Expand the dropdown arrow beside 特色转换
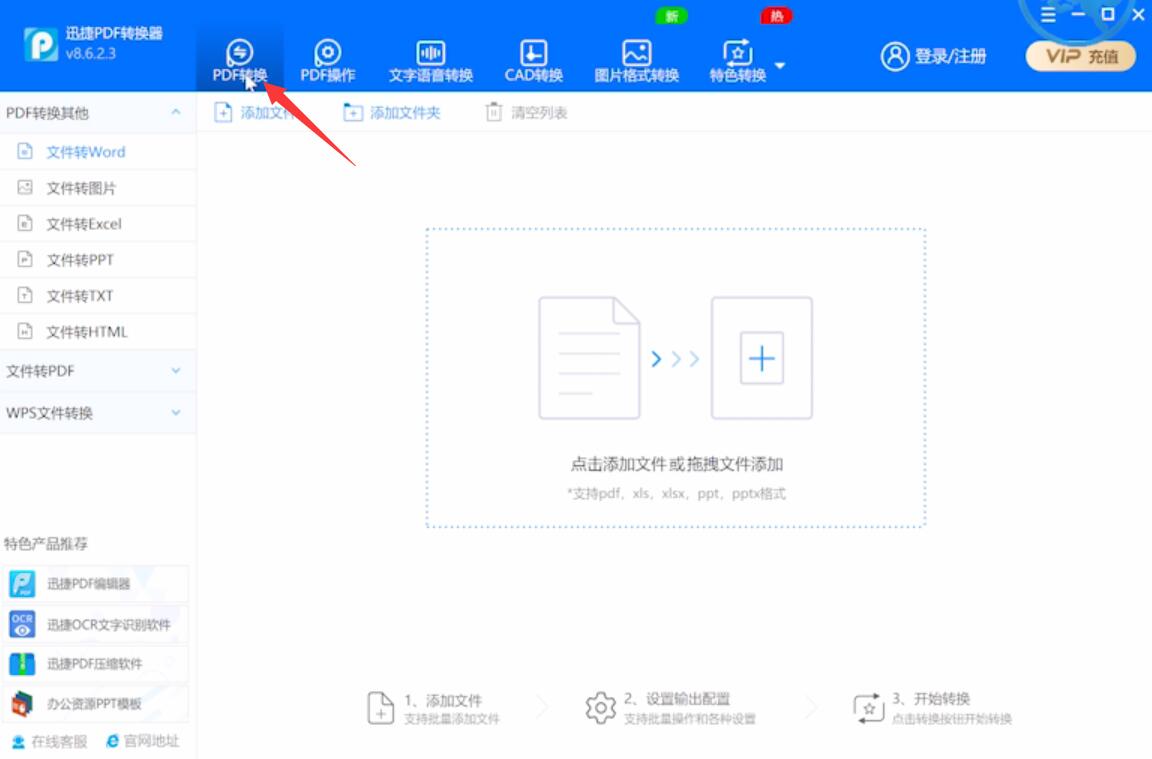 780,65
